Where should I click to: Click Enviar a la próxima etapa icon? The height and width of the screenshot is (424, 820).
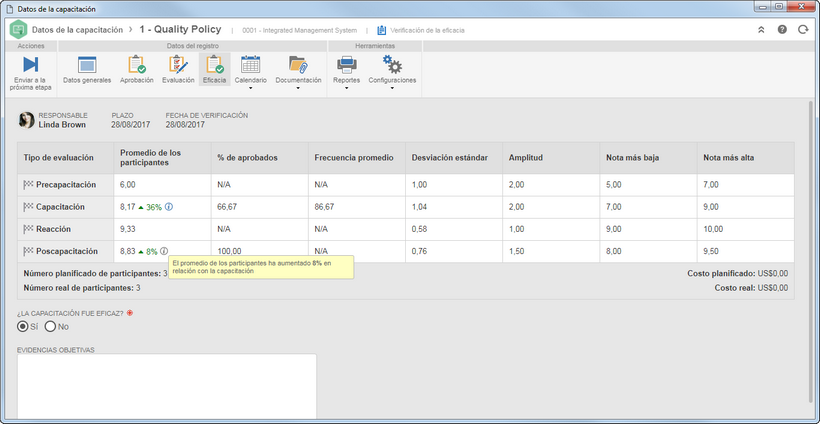(30, 65)
